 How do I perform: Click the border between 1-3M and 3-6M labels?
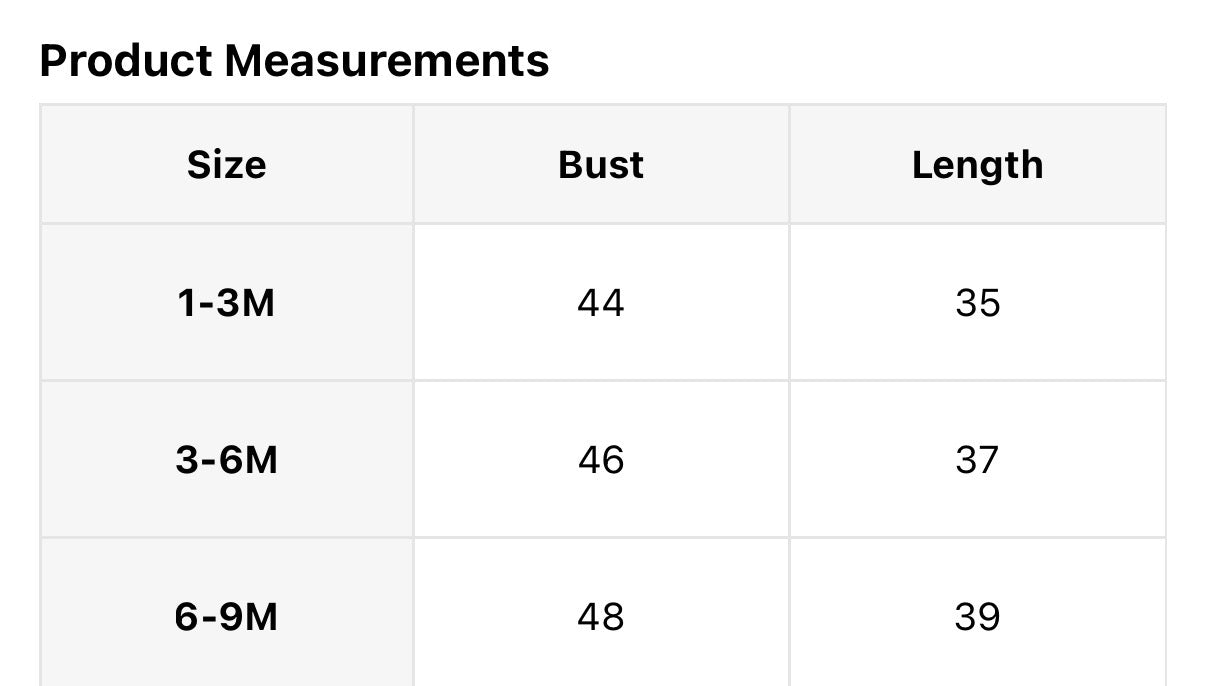tap(227, 381)
